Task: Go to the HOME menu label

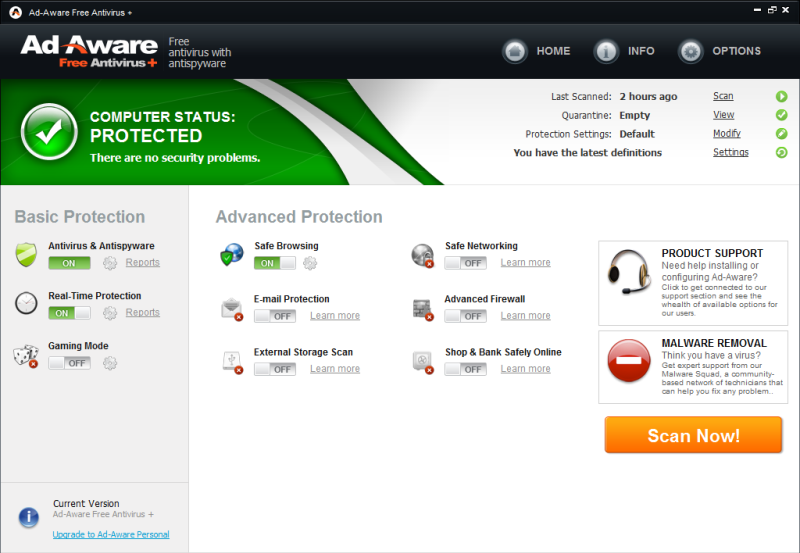Action: (x=553, y=51)
